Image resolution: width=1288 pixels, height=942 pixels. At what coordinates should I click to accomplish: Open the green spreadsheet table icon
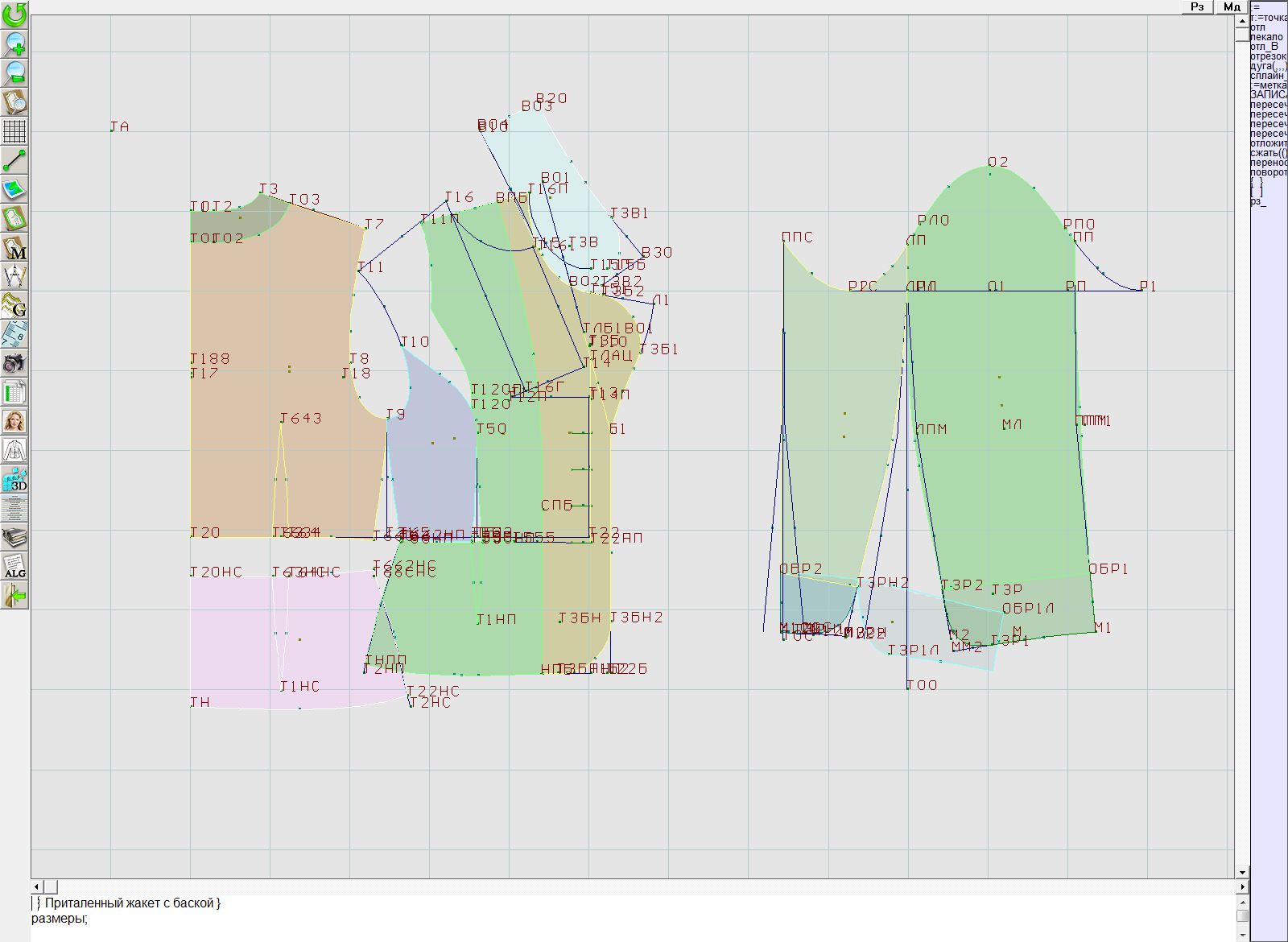pyautogui.click(x=14, y=393)
